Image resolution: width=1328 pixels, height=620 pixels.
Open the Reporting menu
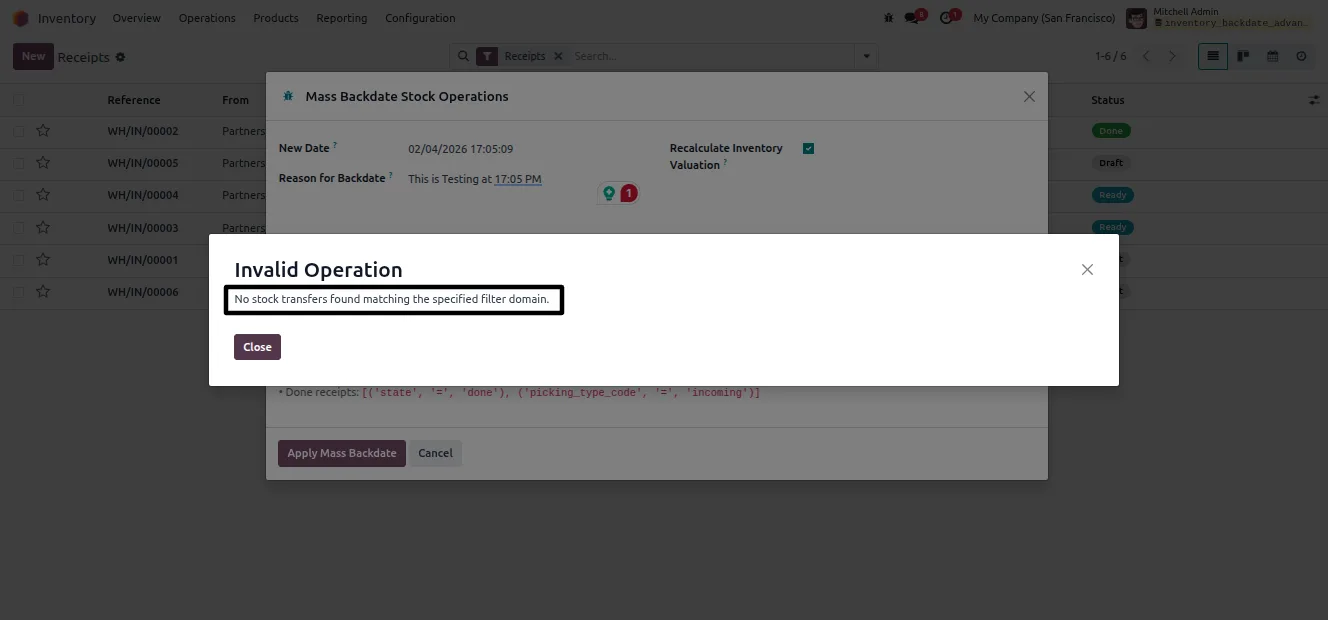341,18
